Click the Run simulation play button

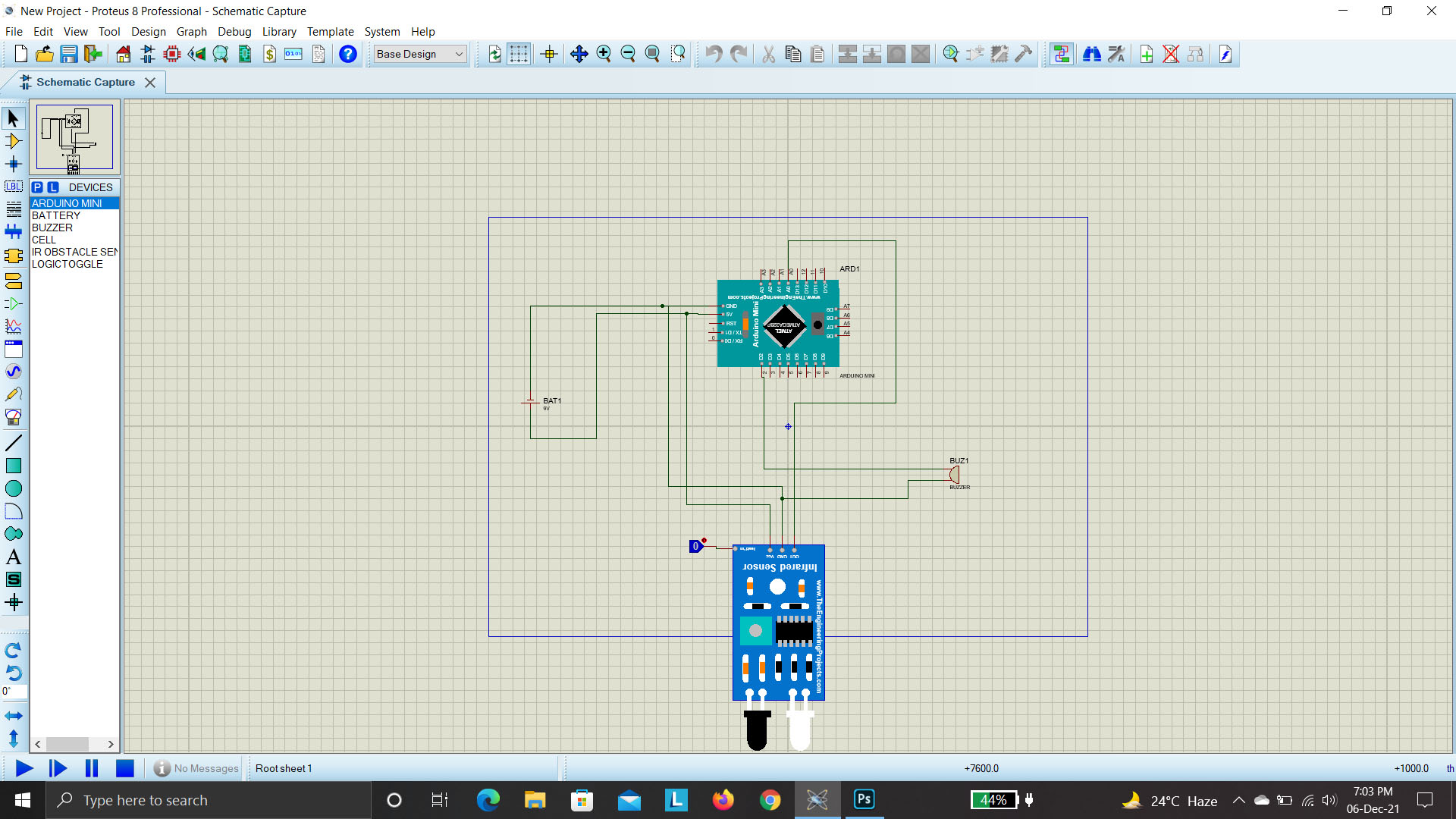pyautogui.click(x=24, y=768)
